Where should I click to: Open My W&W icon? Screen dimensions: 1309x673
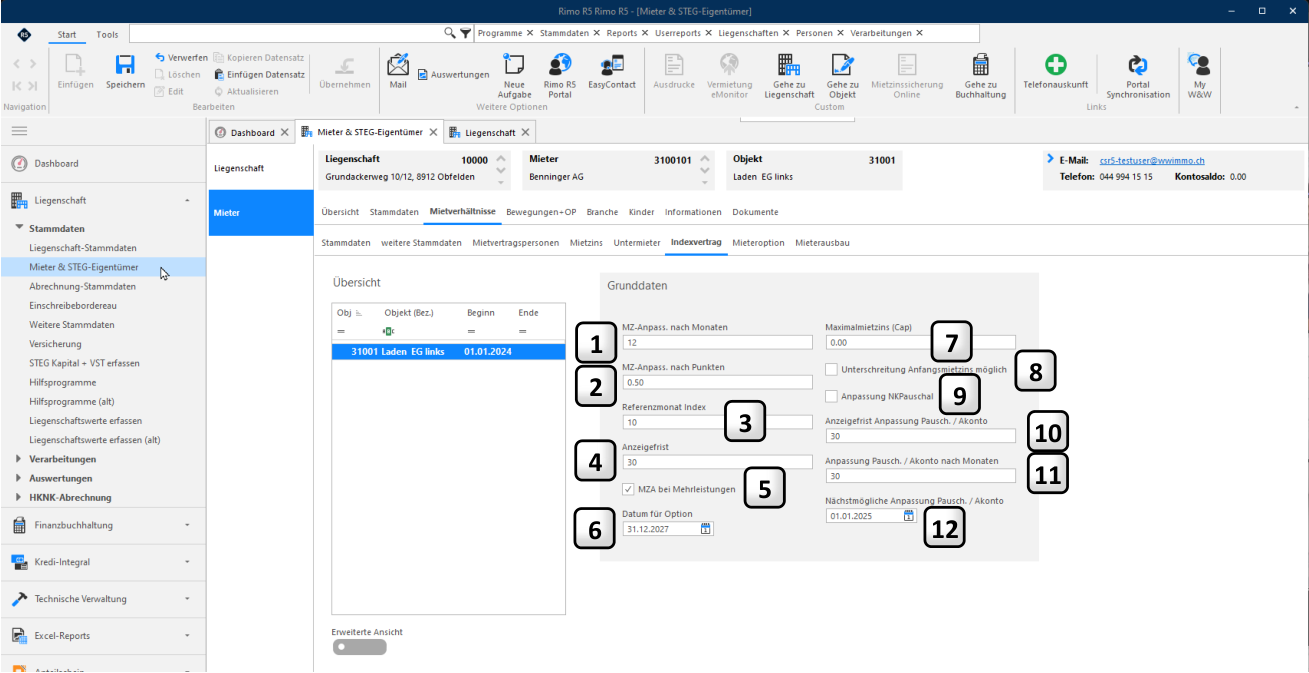tap(1200, 65)
